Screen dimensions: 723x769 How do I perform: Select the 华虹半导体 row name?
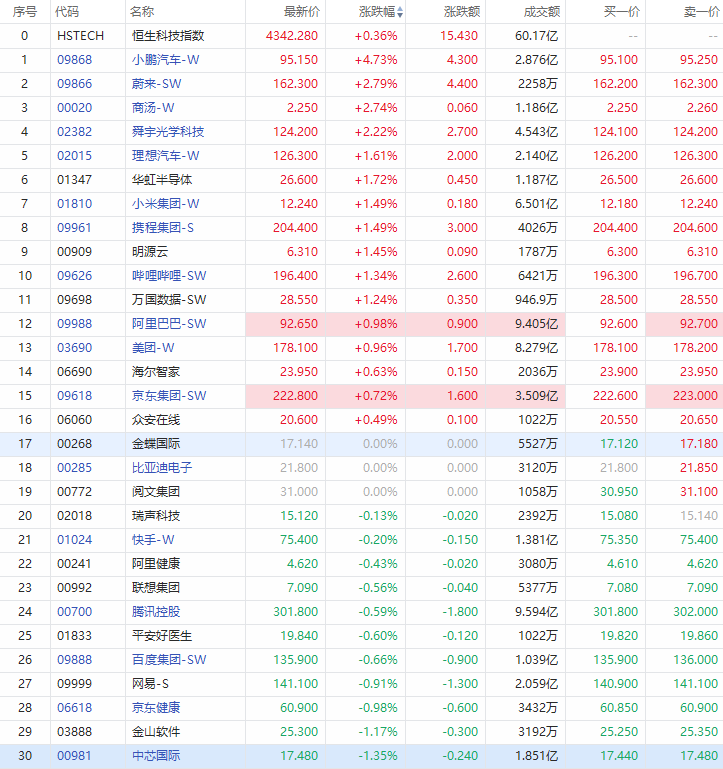click(x=162, y=180)
